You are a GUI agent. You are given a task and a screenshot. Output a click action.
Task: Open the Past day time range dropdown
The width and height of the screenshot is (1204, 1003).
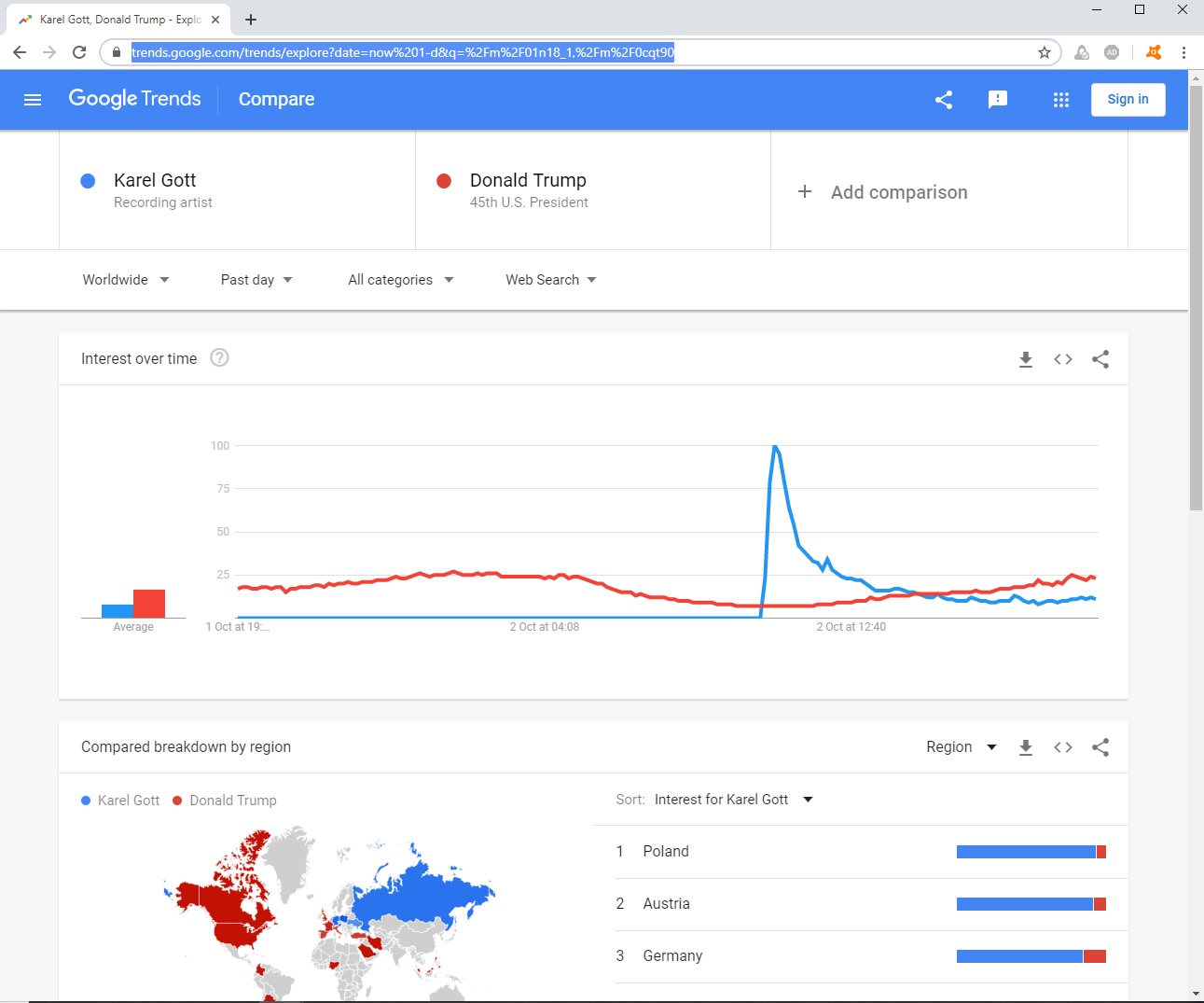(256, 280)
